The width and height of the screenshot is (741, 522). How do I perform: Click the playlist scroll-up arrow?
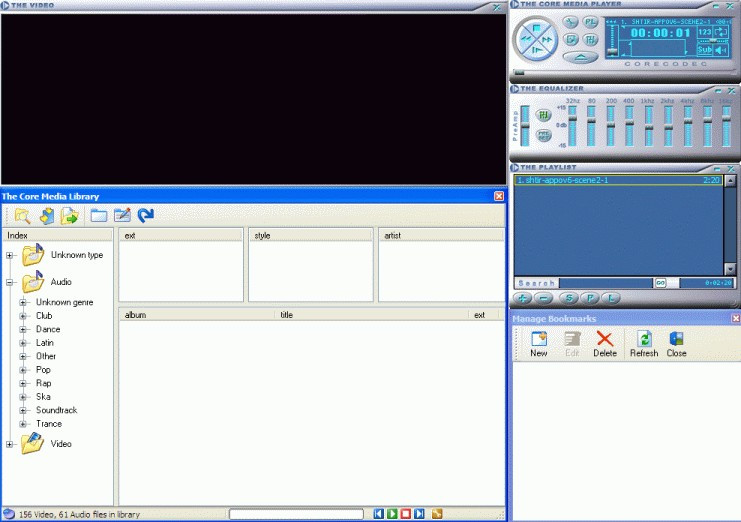click(730, 180)
